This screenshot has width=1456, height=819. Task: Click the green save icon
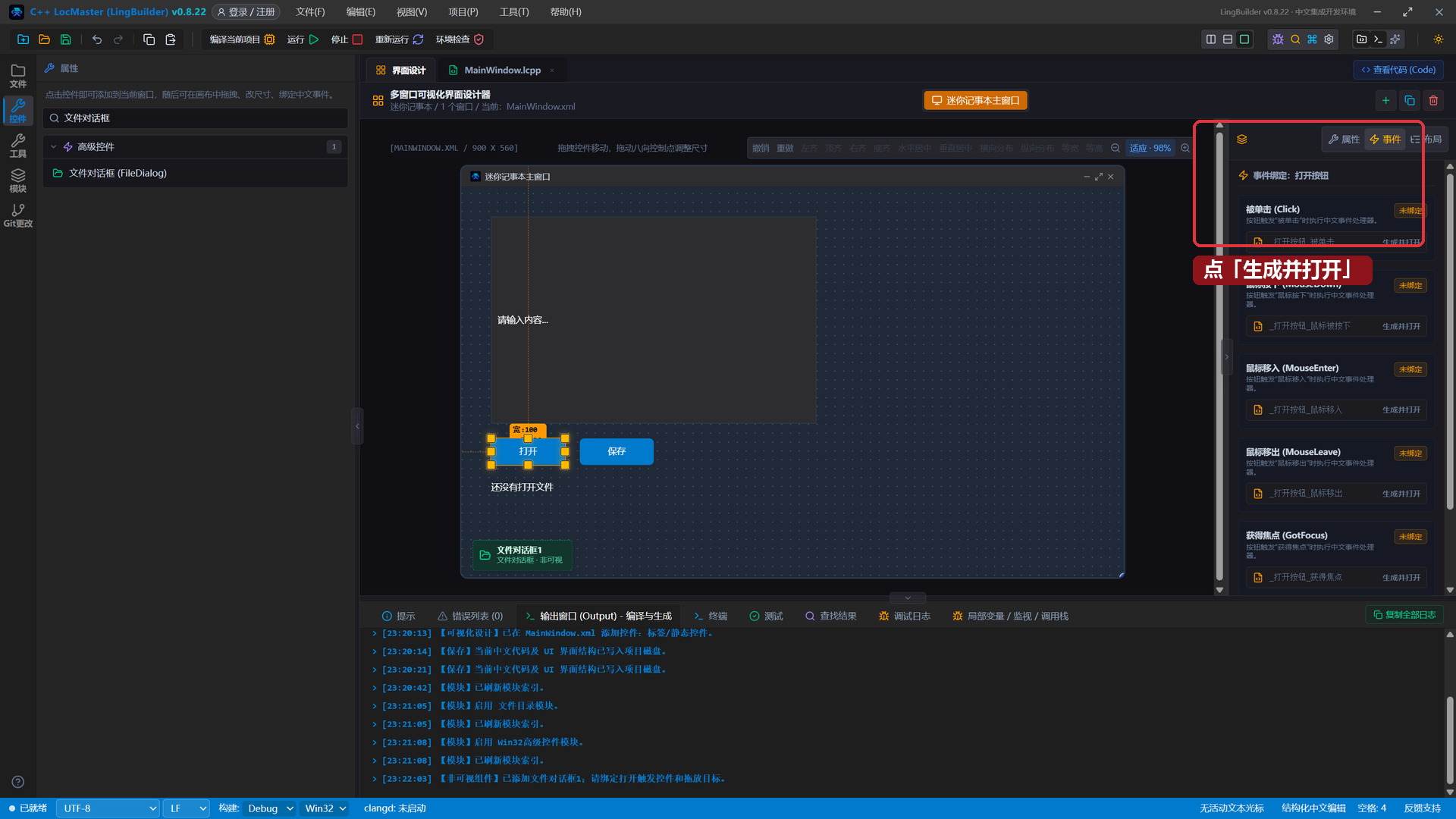(65, 39)
